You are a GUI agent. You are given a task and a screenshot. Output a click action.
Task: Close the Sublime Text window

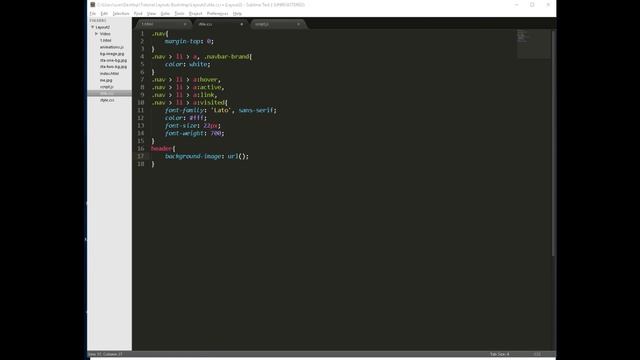click(x=548, y=4)
